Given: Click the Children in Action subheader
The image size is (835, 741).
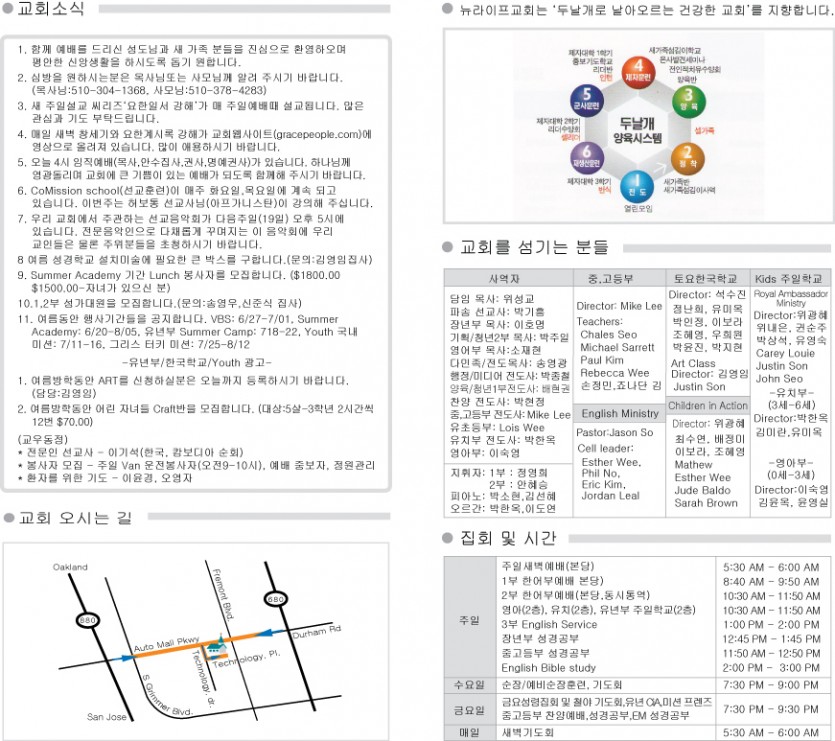Looking at the screenshot, I should [x=708, y=405].
